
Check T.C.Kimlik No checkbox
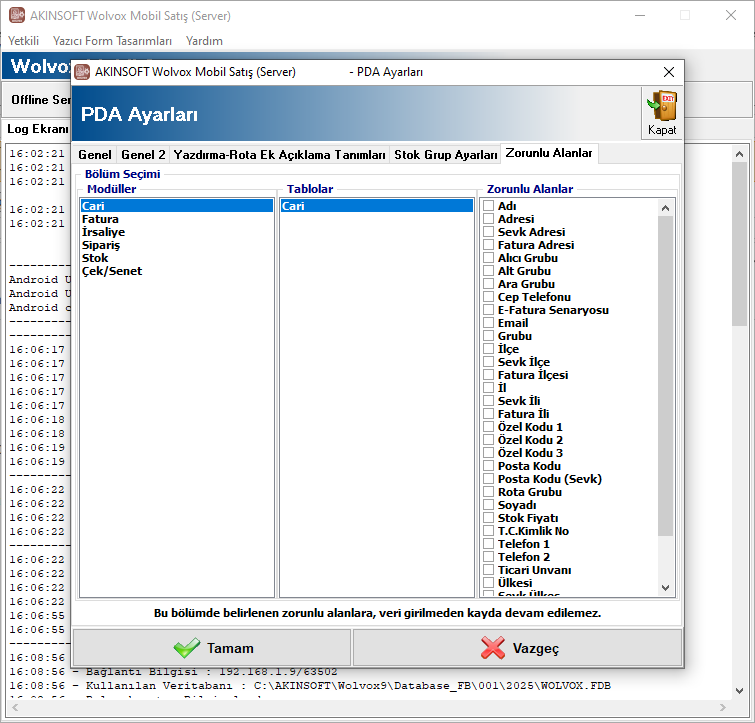(x=488, y=530)
